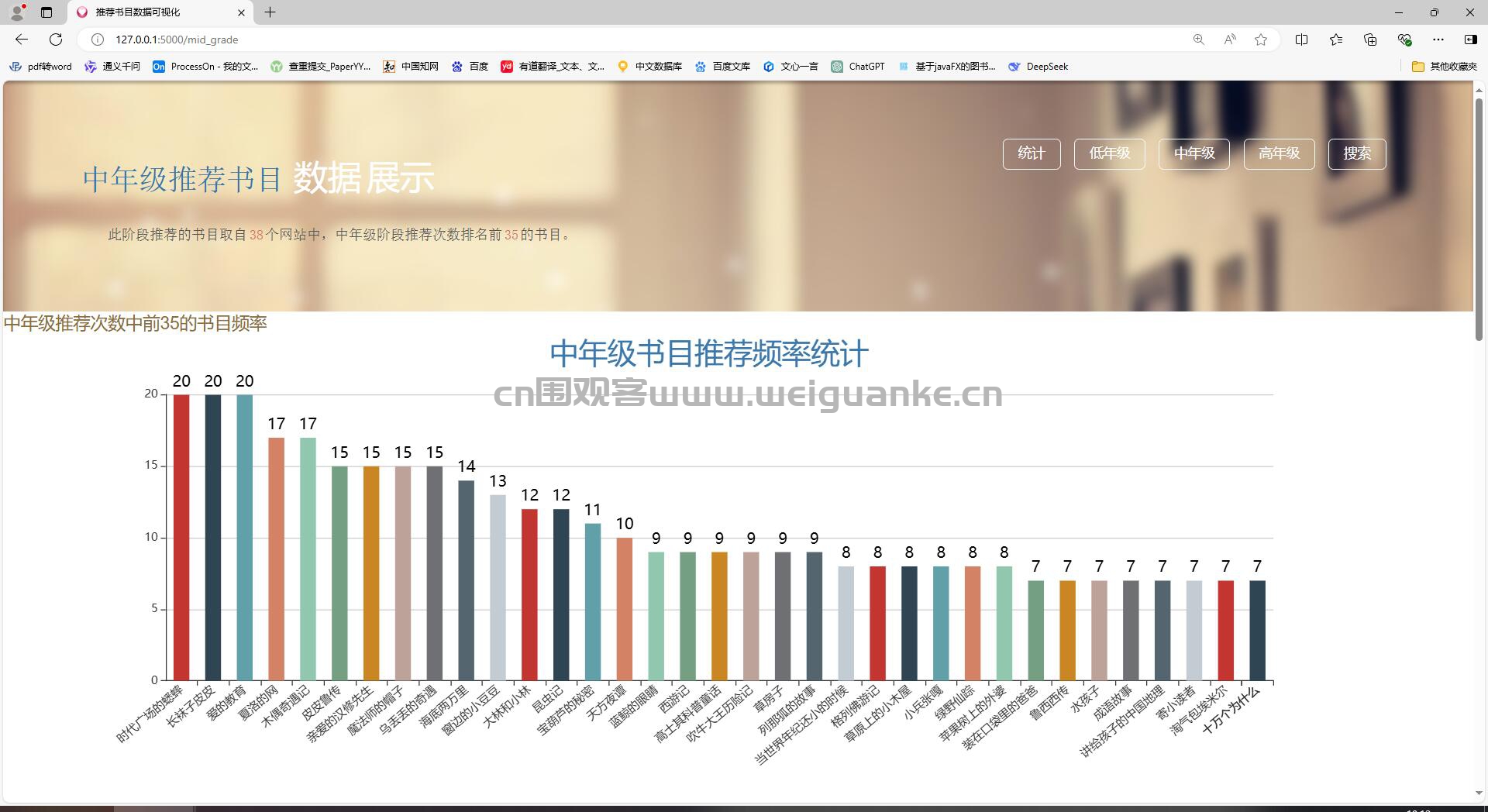Close the 推荐书目数据可视化 tab
Image resolution: width=1488 pixels, height=812 pixels.
point(241,12)
